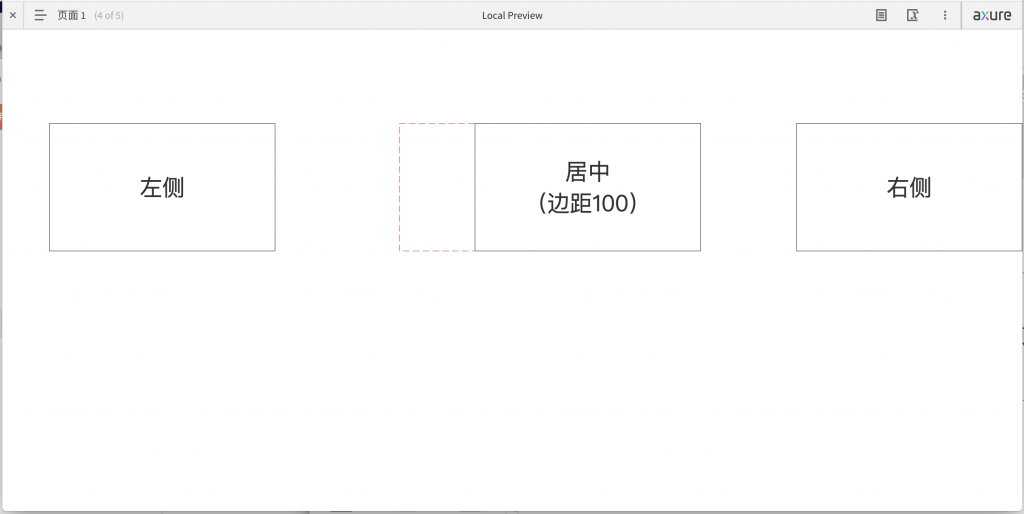Open the pages list hamburger menu
1024x514 pixels.
pos(40,15)
